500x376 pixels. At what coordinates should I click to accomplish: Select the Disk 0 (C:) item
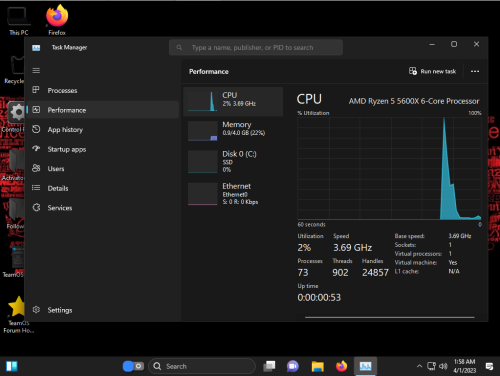coord(233,161)
